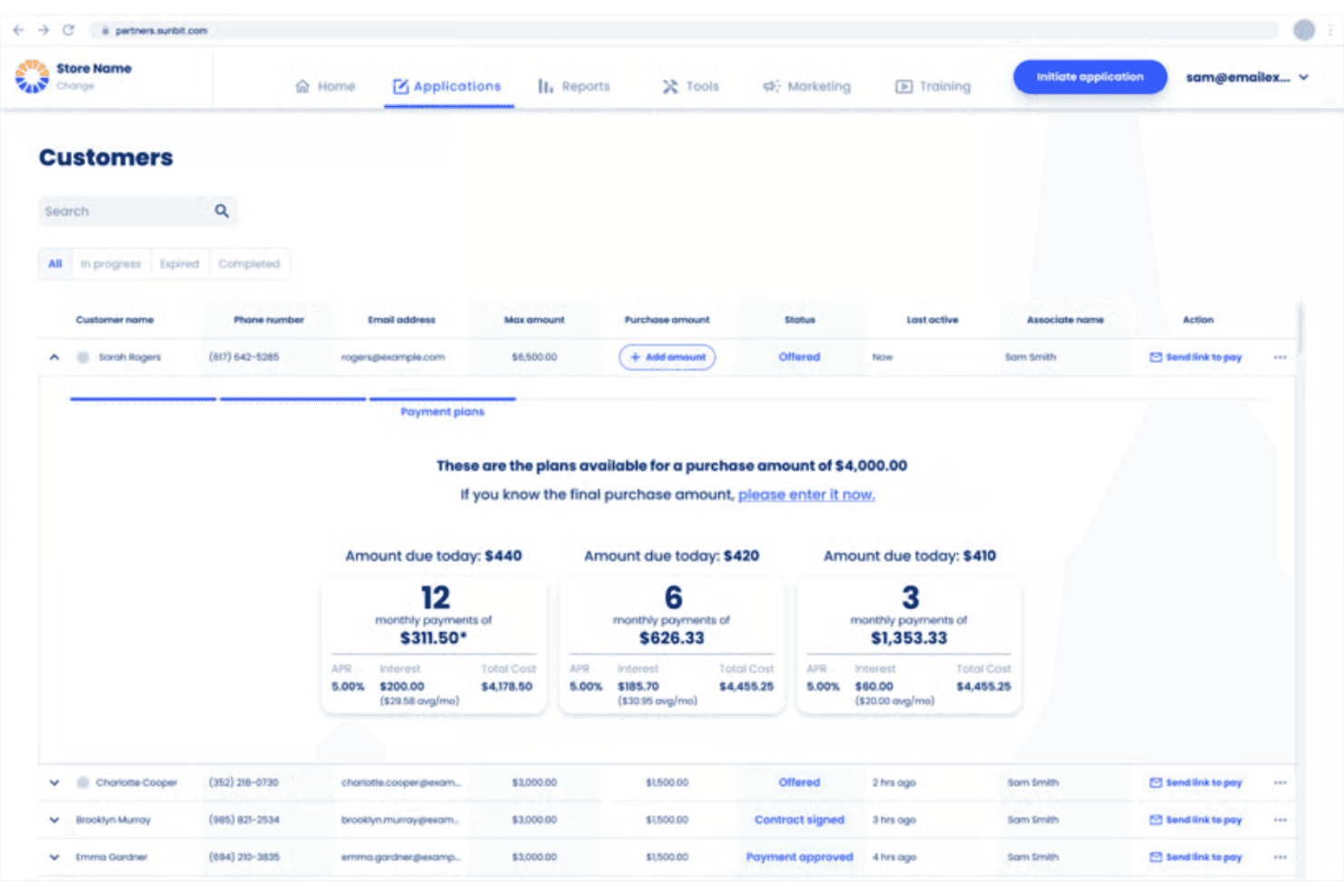Viewport: 1344px width, 896px height.
Task: Click the search magnifier icon
Action: (222, 211)
